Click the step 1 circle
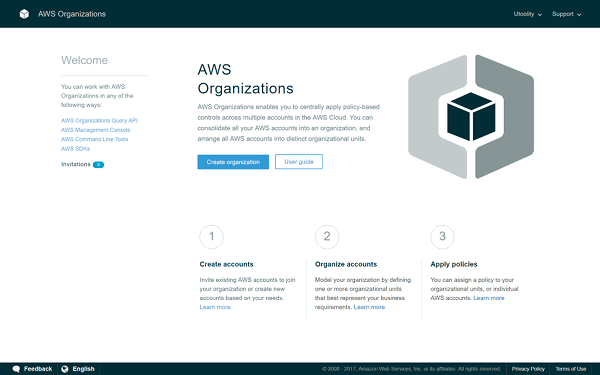This screenshot has height=375, width=600. coord(212,237)
